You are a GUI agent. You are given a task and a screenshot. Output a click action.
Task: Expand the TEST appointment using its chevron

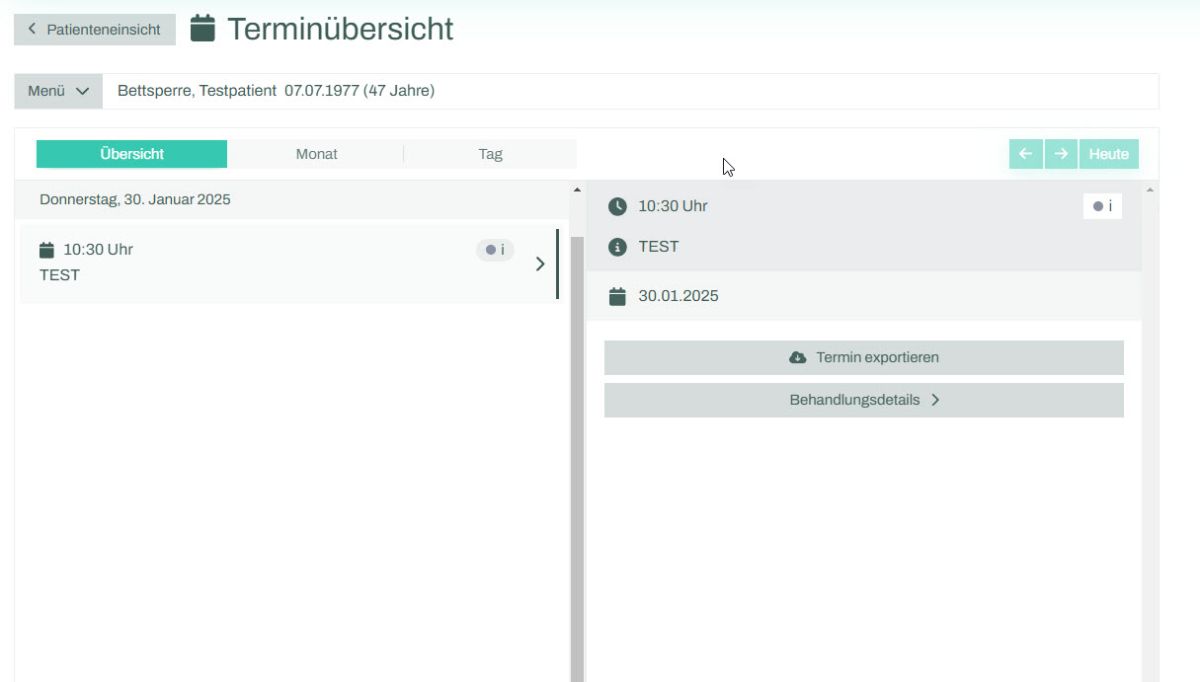point(540,264)
